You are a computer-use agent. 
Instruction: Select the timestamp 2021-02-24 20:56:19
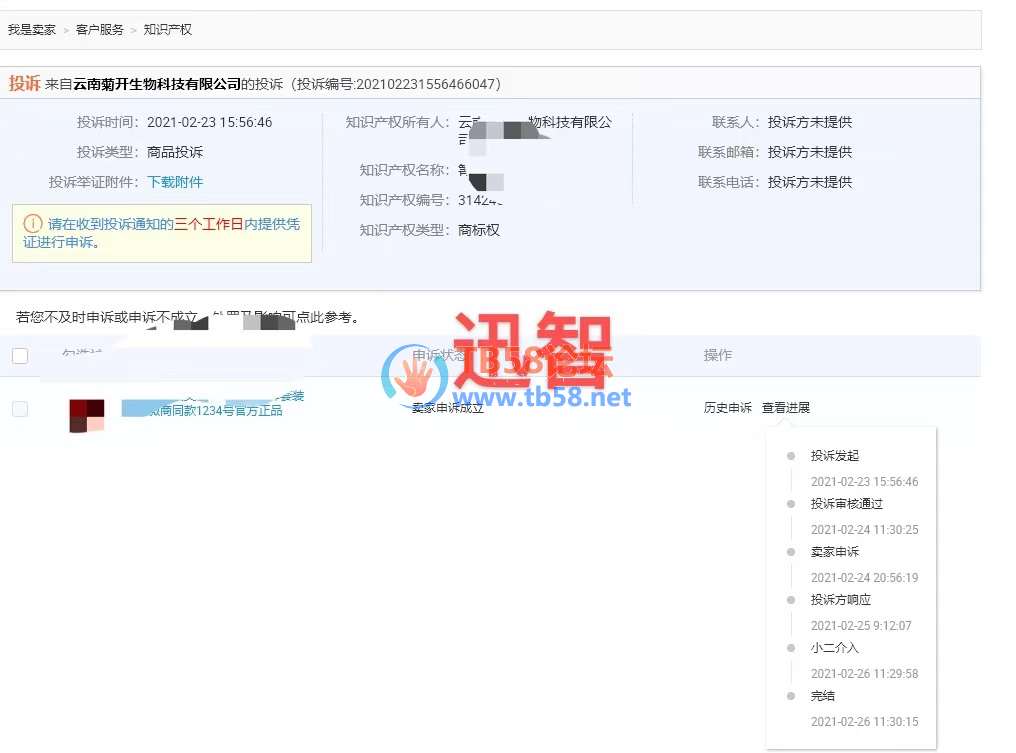click(x=864, y=578)
